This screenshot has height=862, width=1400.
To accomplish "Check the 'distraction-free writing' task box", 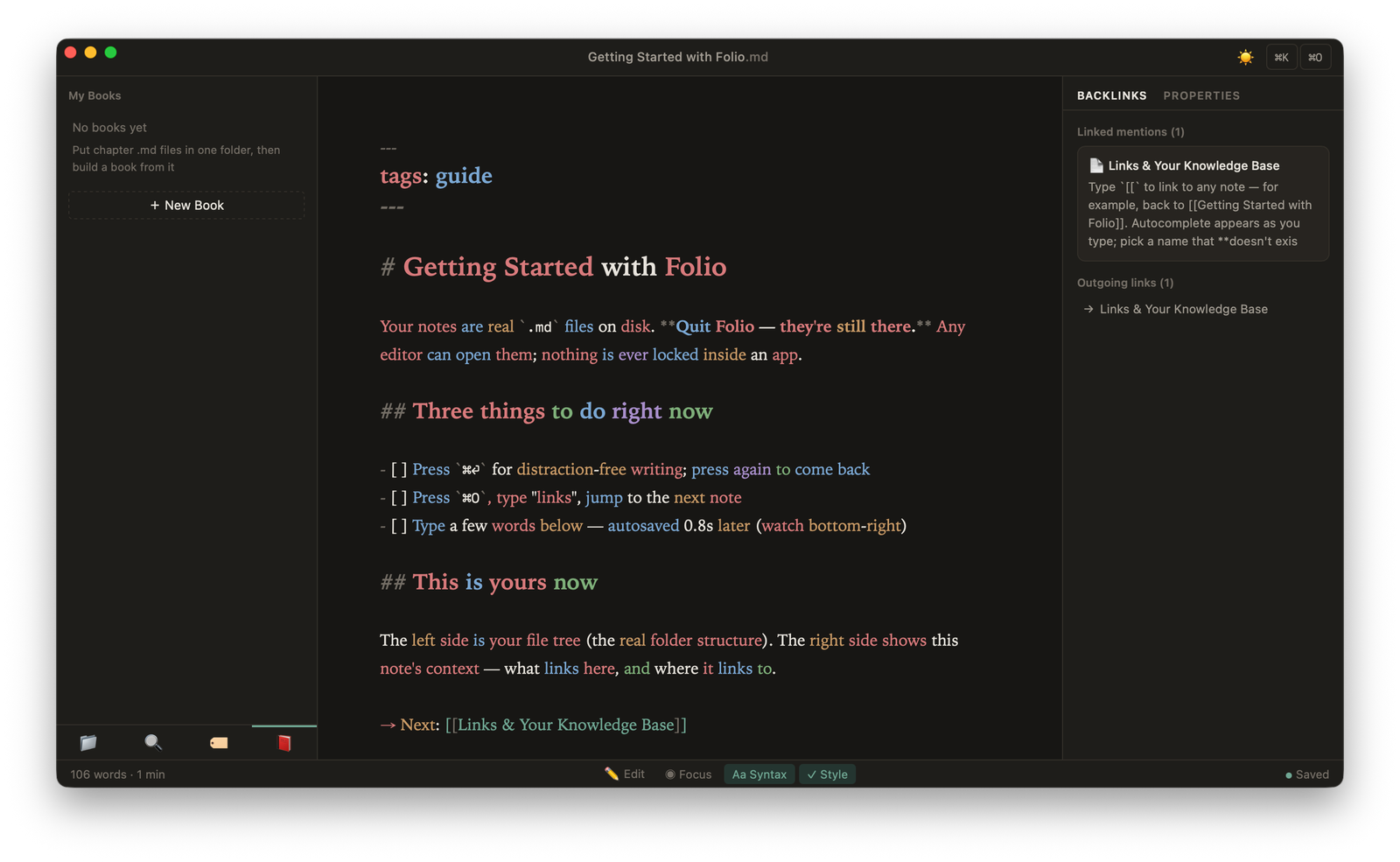I will [399, 470].
